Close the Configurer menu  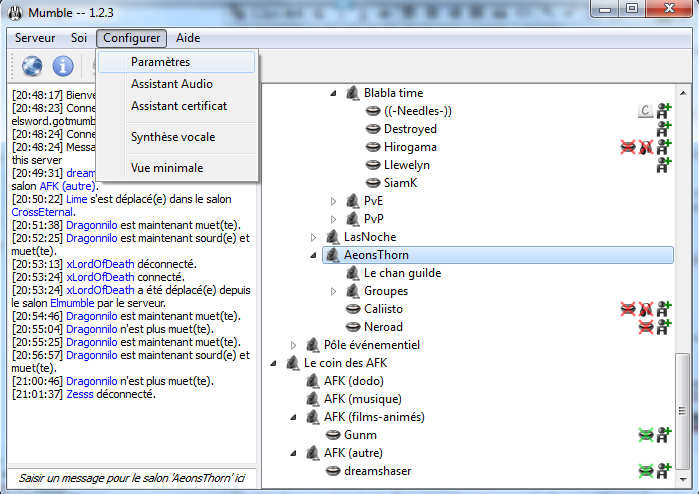(132, 38)
